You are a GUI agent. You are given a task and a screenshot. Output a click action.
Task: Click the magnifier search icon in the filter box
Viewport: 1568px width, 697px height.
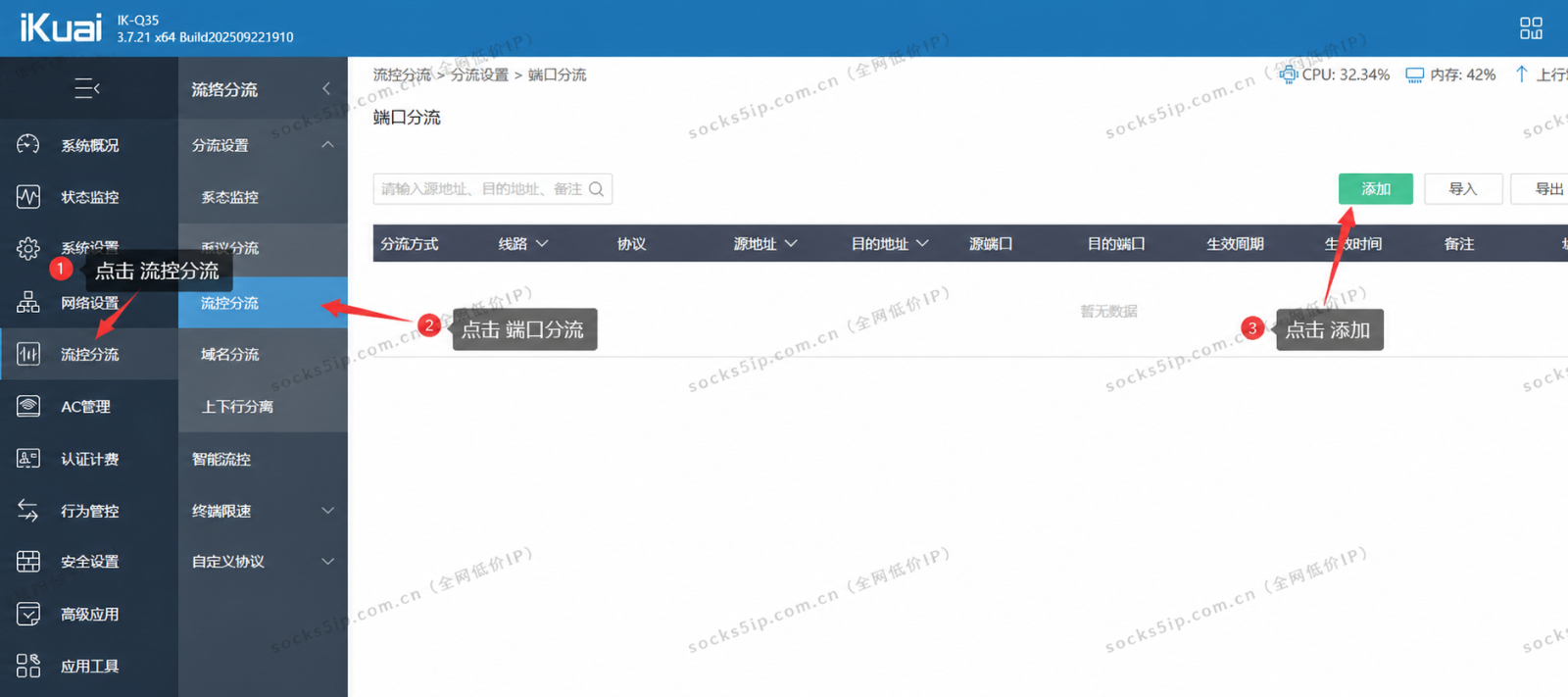coord(596,189)
